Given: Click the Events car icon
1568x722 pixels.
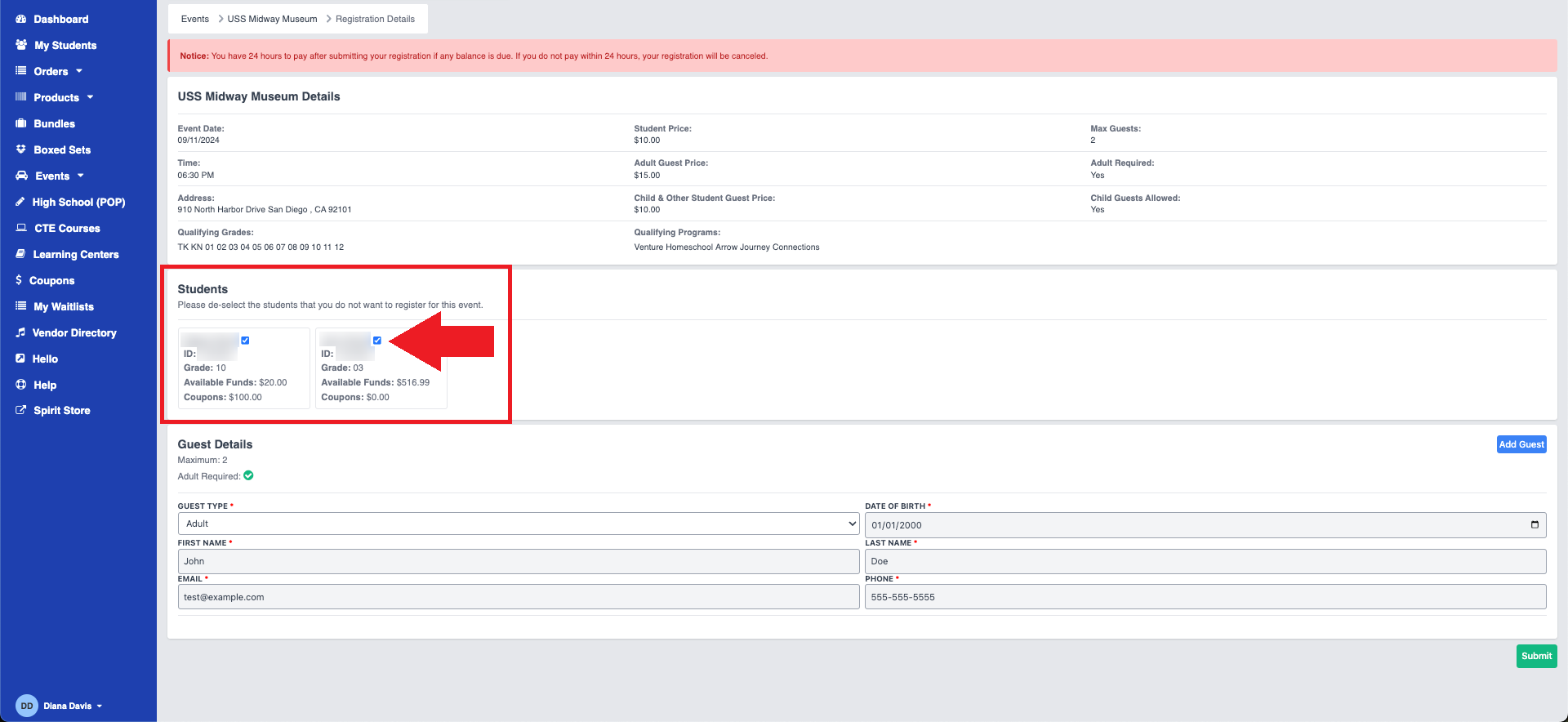Looking at the screenshot, I should 22,176.
